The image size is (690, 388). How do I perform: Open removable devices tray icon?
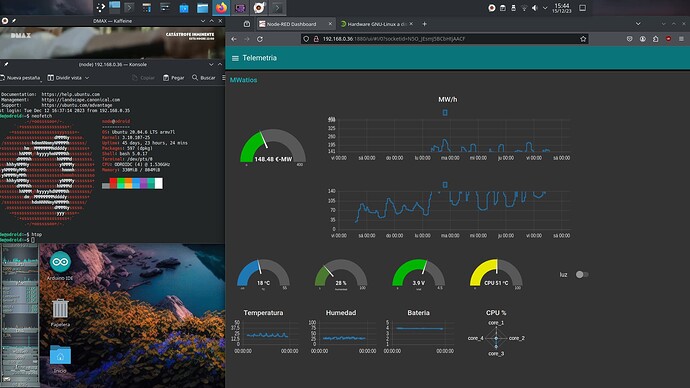tap(513, 8)
